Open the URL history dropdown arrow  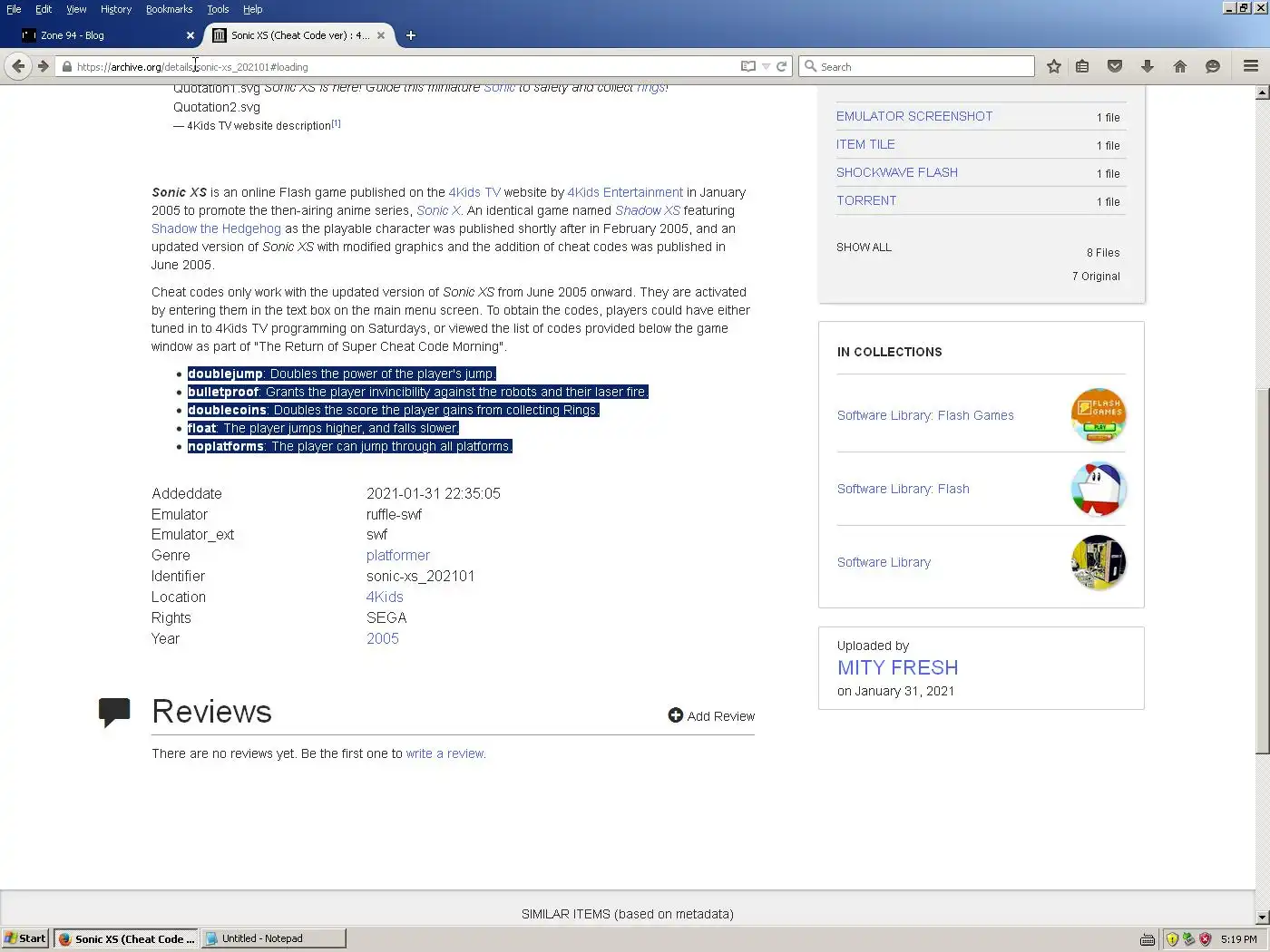[766, 66]
